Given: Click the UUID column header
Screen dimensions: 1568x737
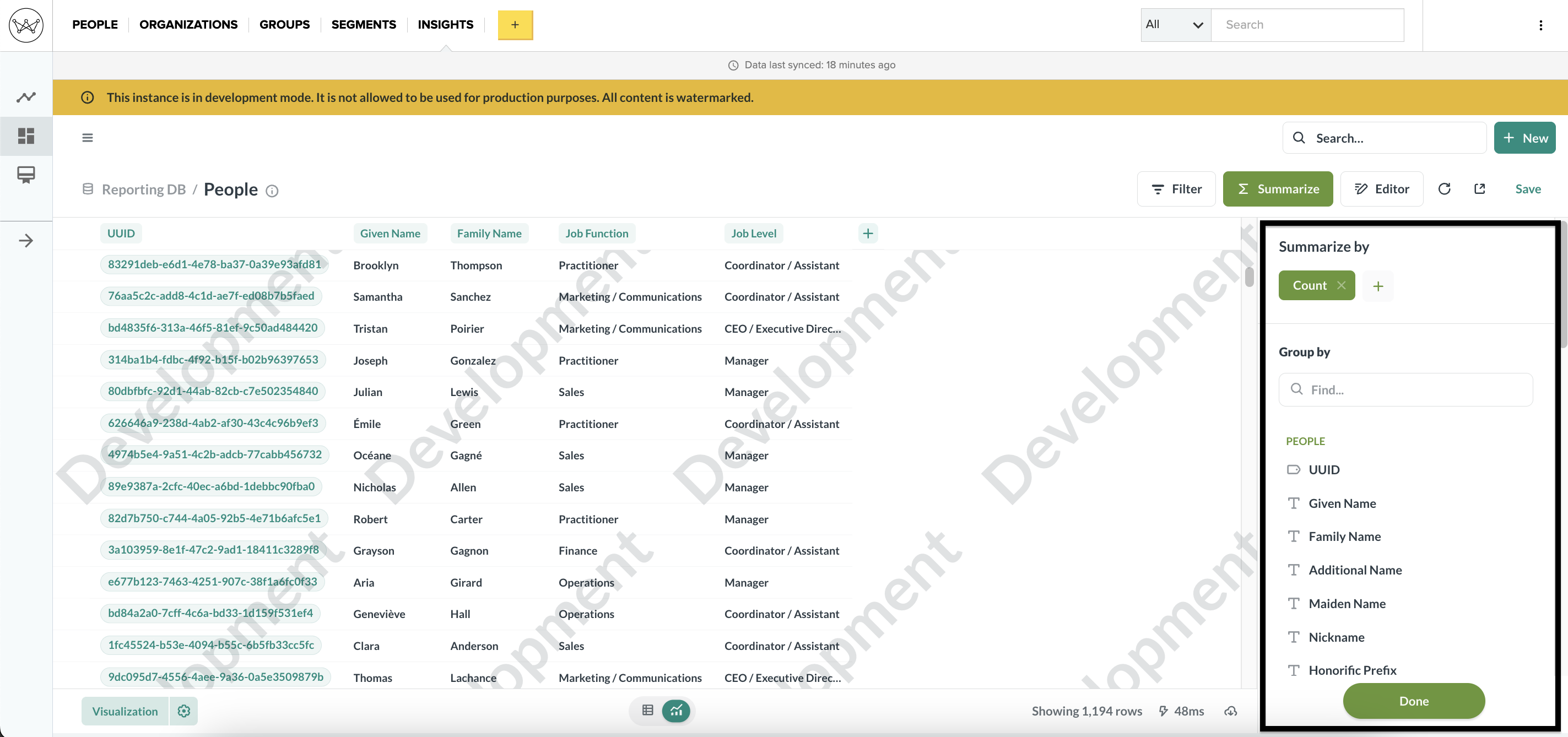Looking at the screenshot, I should pos(121,233).
